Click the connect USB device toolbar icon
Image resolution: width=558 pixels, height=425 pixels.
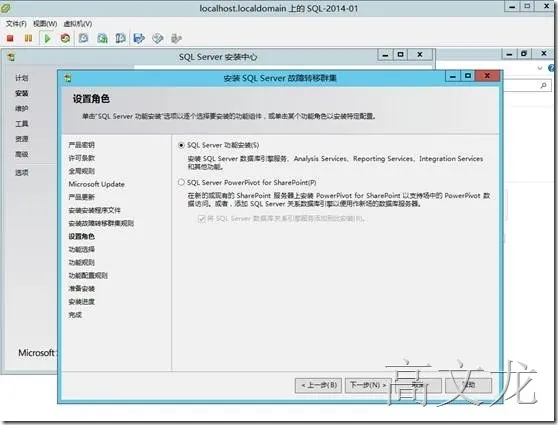pos(176,38)
